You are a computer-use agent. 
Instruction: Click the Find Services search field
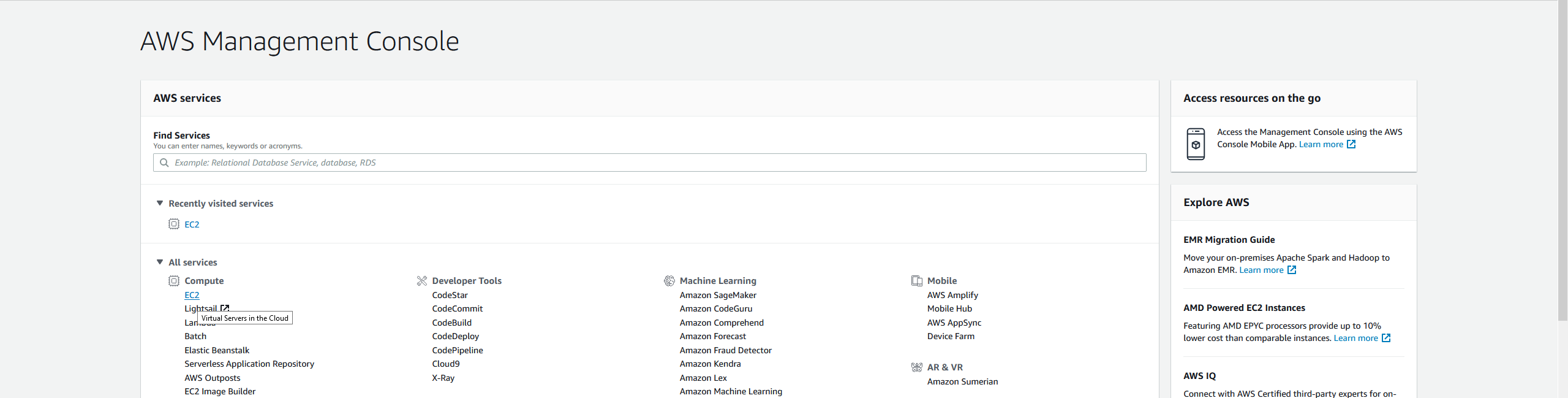point(649,163)
